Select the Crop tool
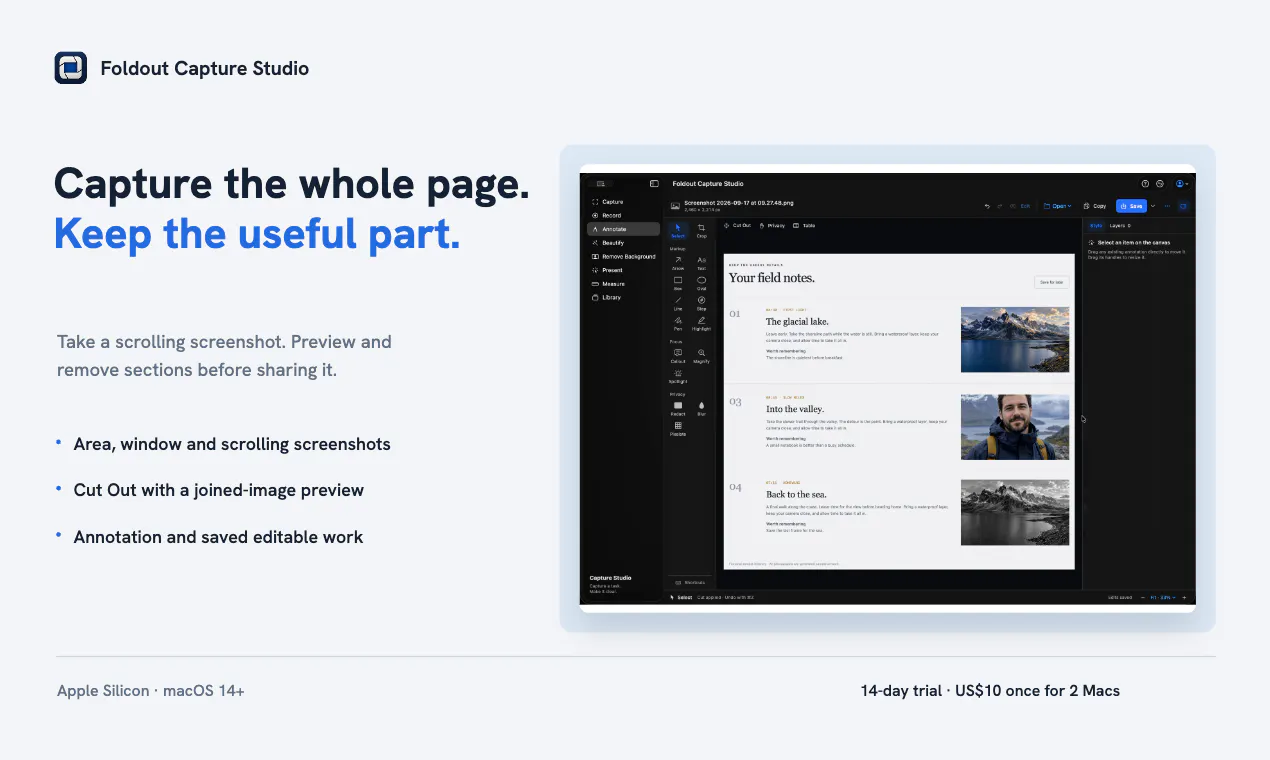Screen dimensions: 1270x760 pyautogui.click(x=701, y=231)
